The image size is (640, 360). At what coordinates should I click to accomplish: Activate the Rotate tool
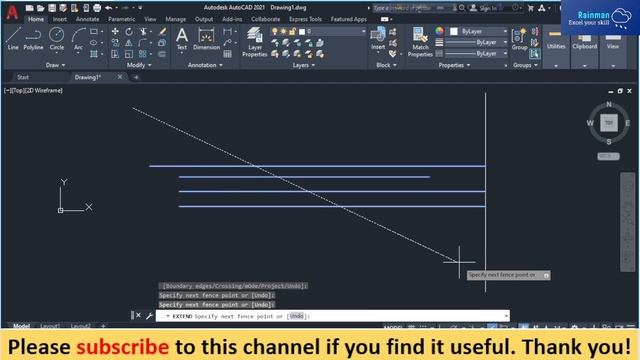click(x=129, y=31)
